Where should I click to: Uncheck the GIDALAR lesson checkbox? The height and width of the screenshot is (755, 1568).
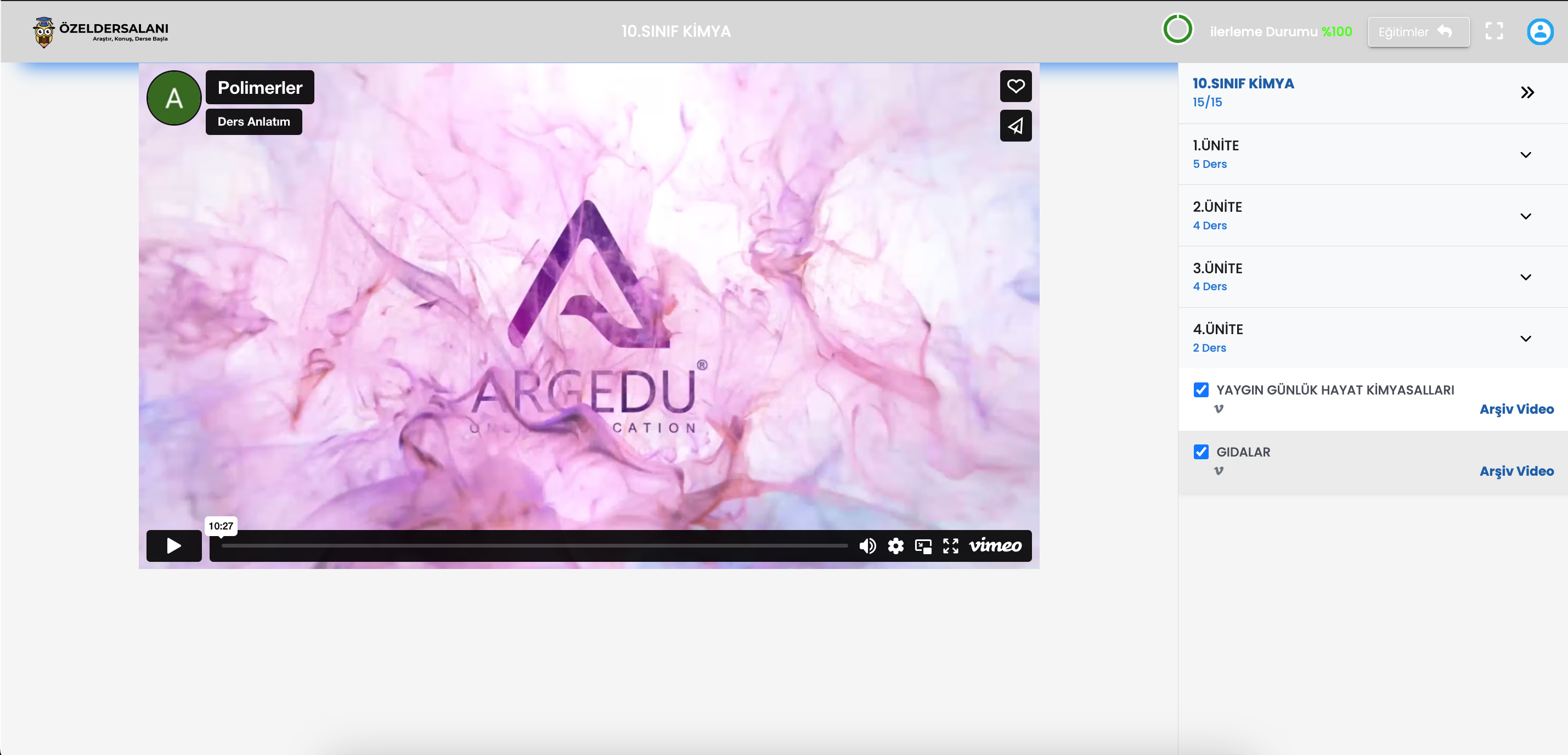click(x=1200, y=452)
